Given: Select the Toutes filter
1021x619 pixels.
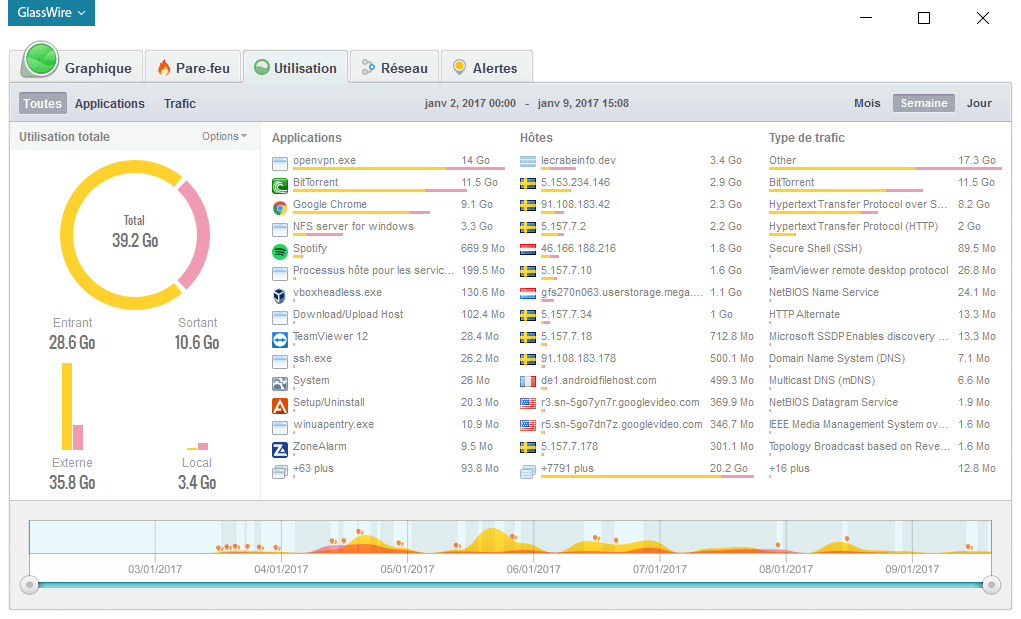Looking at the screenshot, I should (x=42, y=103).
